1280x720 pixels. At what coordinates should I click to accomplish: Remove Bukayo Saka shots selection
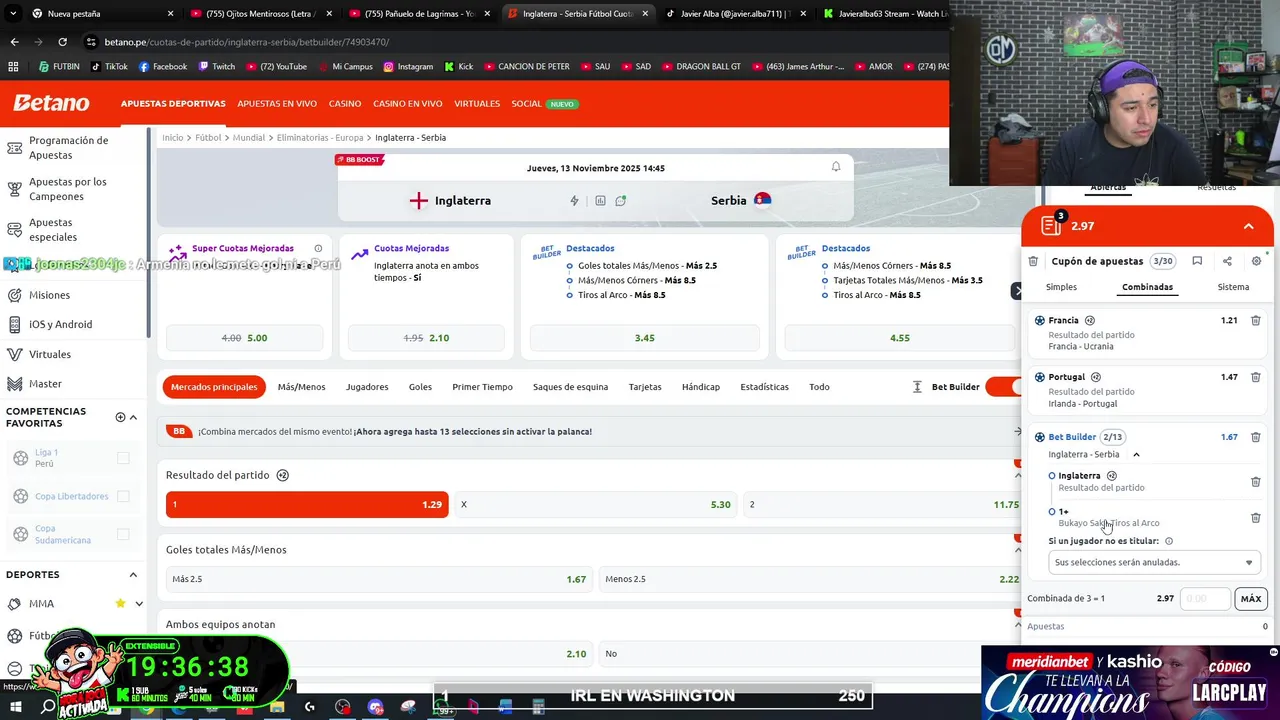coord(1256,518)
